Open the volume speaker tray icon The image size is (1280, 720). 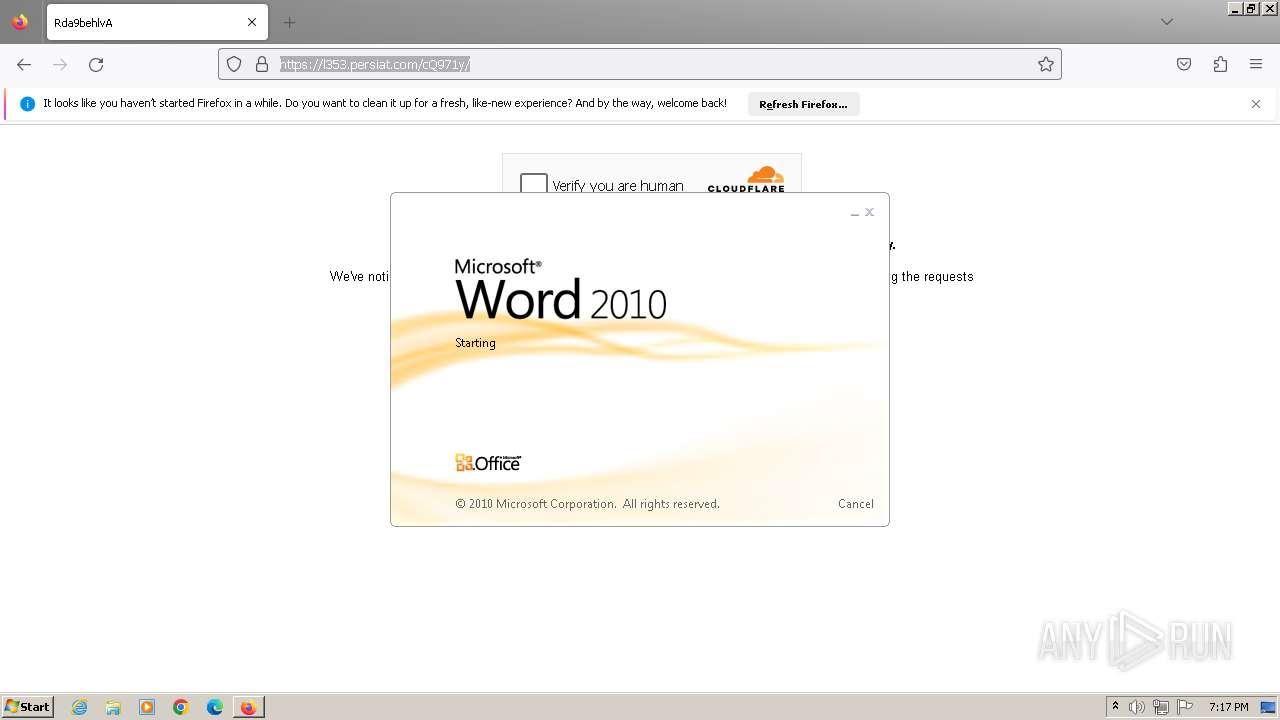click(x=1137, y=707)
